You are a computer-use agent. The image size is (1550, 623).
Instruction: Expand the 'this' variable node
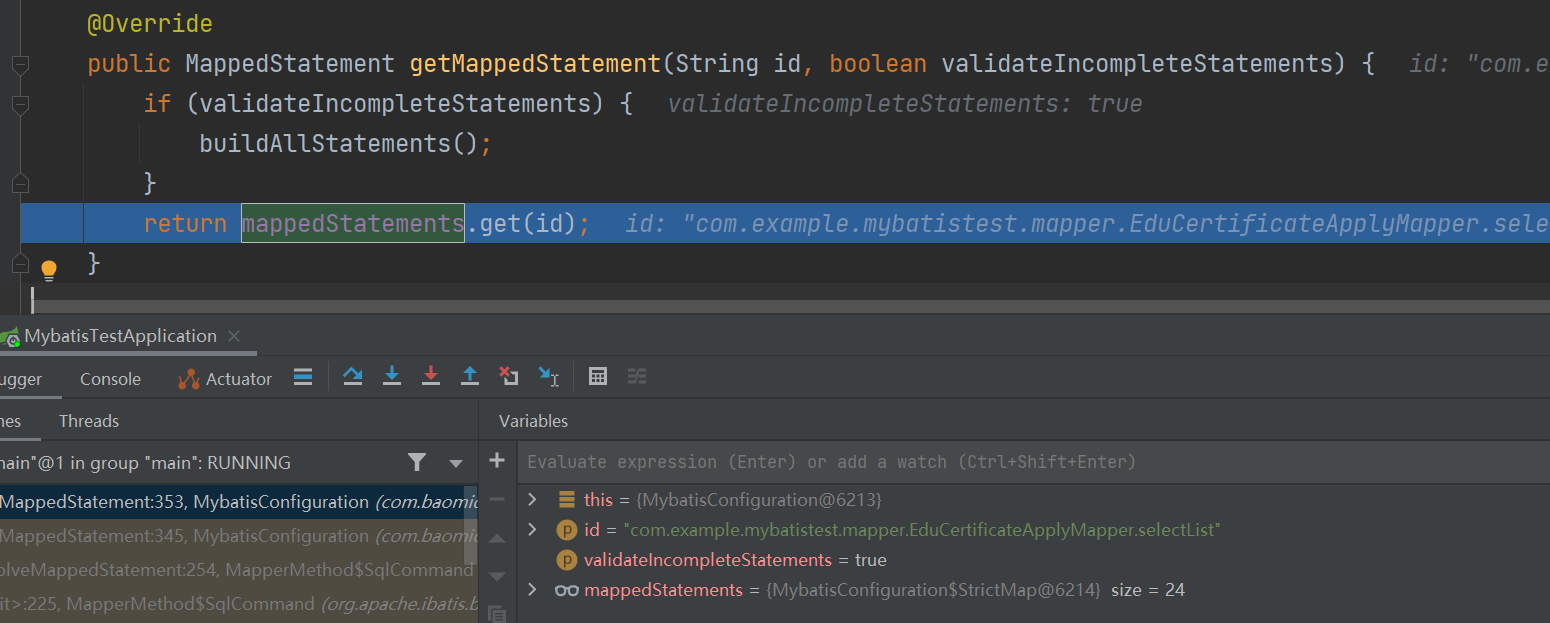tap(532, 499)
